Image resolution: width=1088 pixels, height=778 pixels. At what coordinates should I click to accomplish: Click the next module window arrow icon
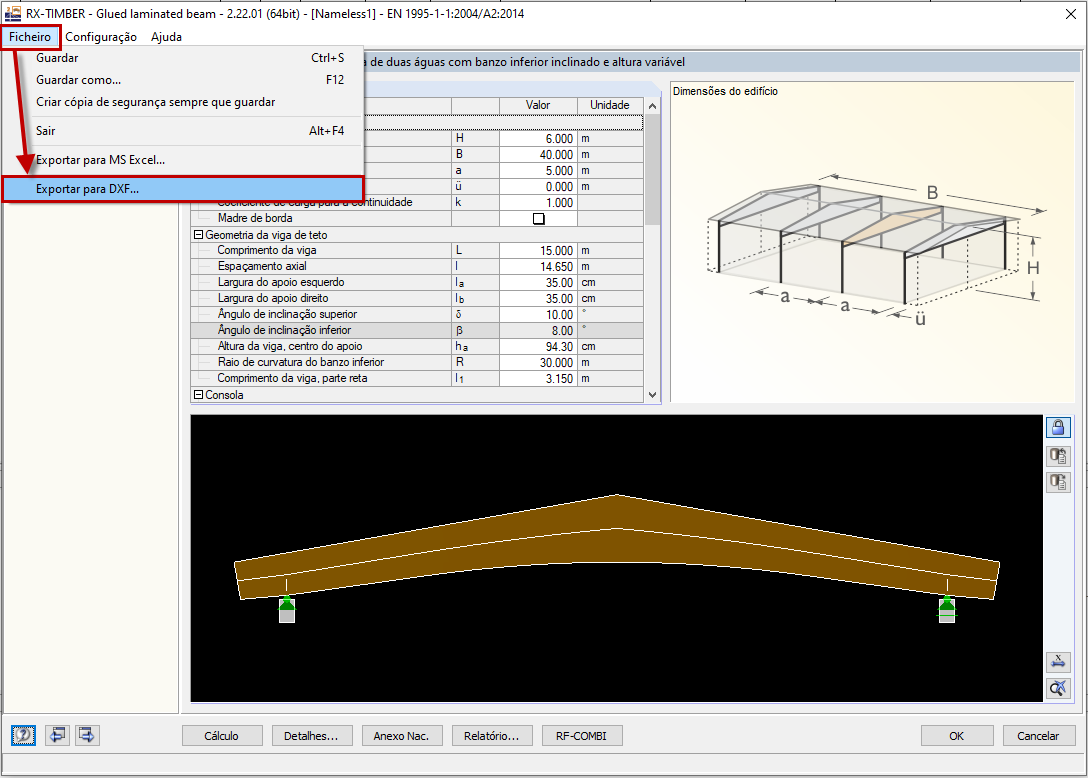coord(87,735)
